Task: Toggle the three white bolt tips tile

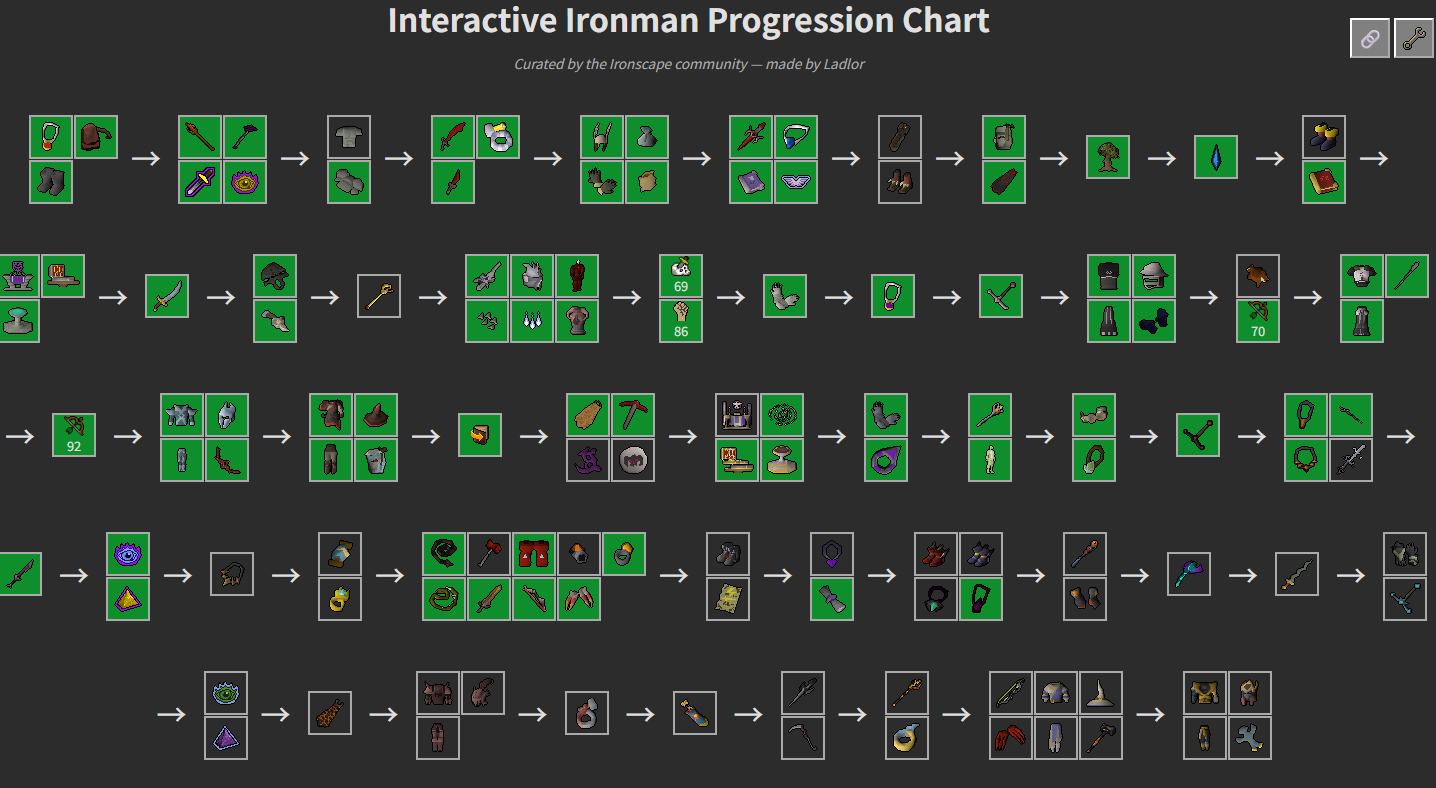Action: tap(532, 321)
